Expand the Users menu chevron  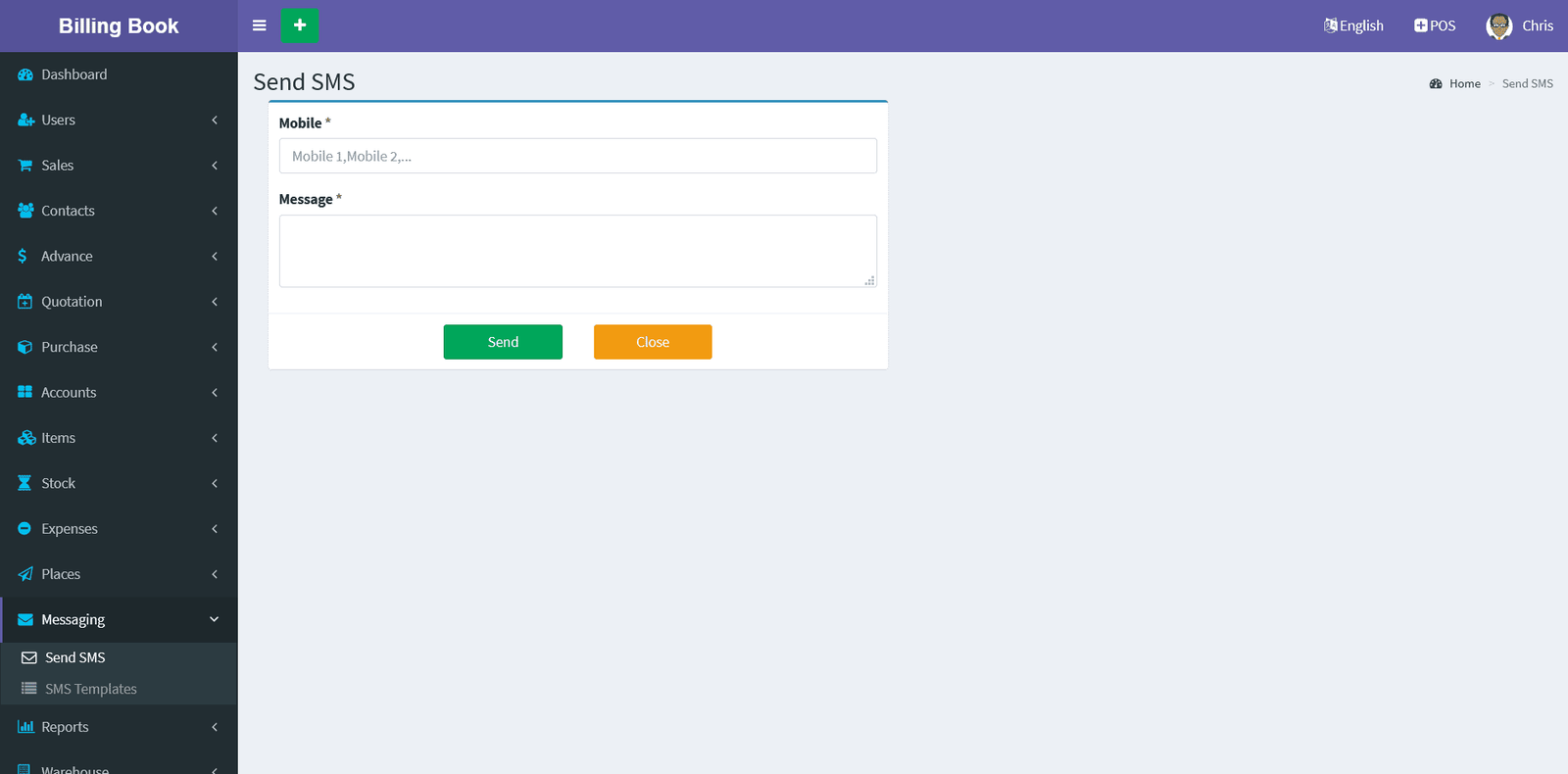pos(215,121)
